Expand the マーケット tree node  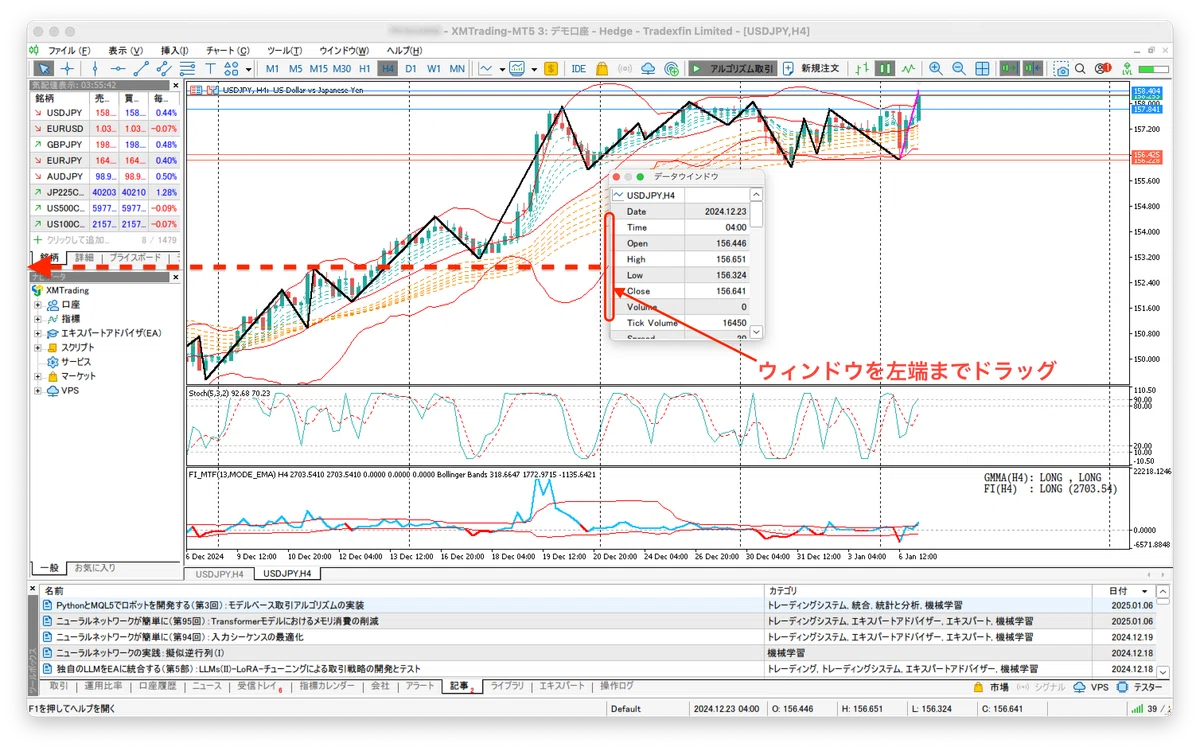pyautogui.click(x=38, y=376)
